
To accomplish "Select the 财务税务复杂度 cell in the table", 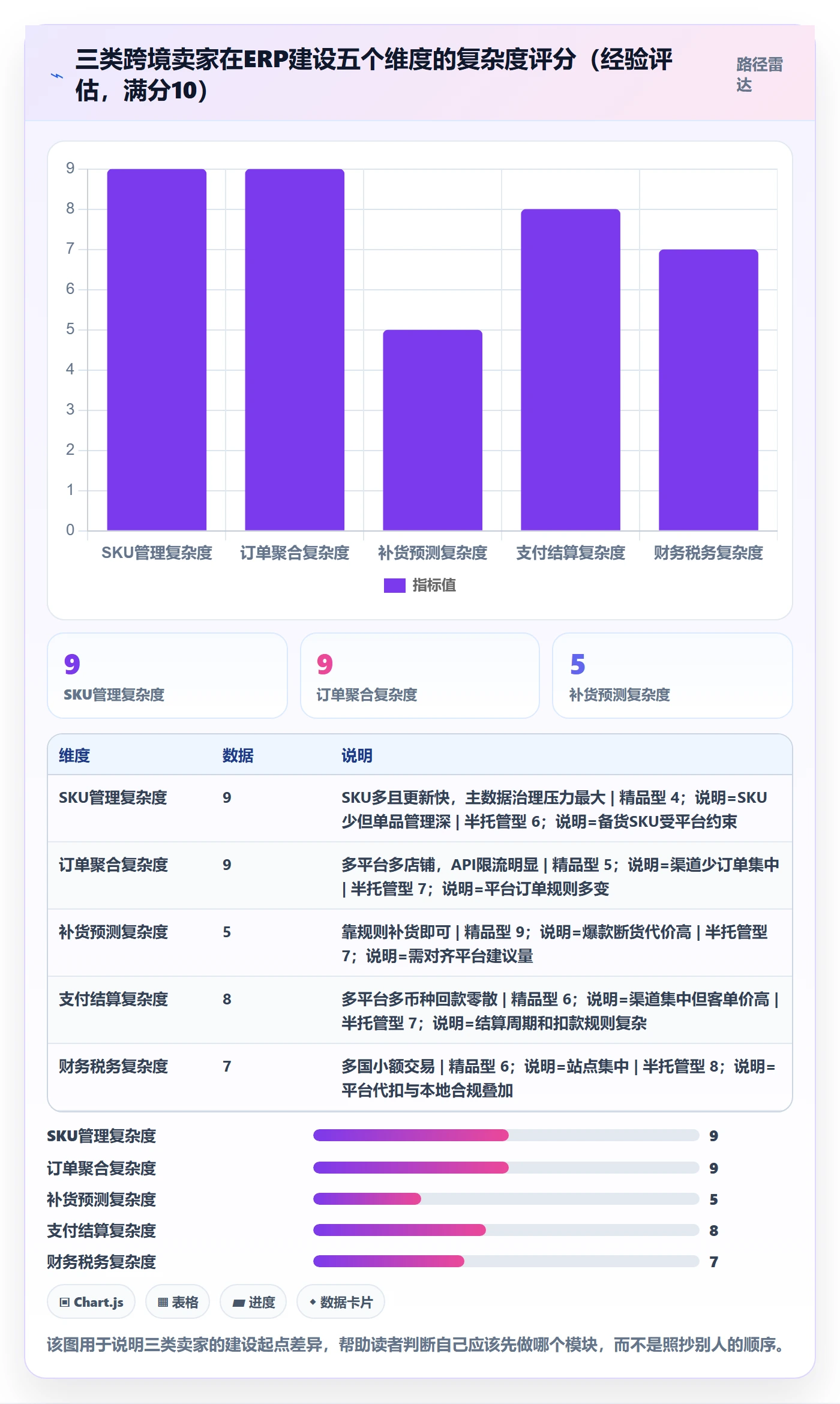I will 113,1066.
